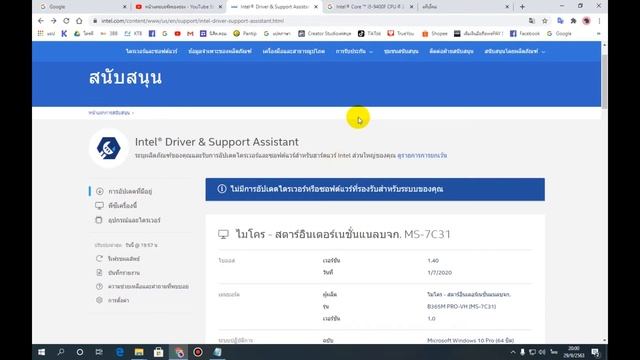Open the Facebook labeled bookmark
640x360 pixels.
[x=525, y=33]
